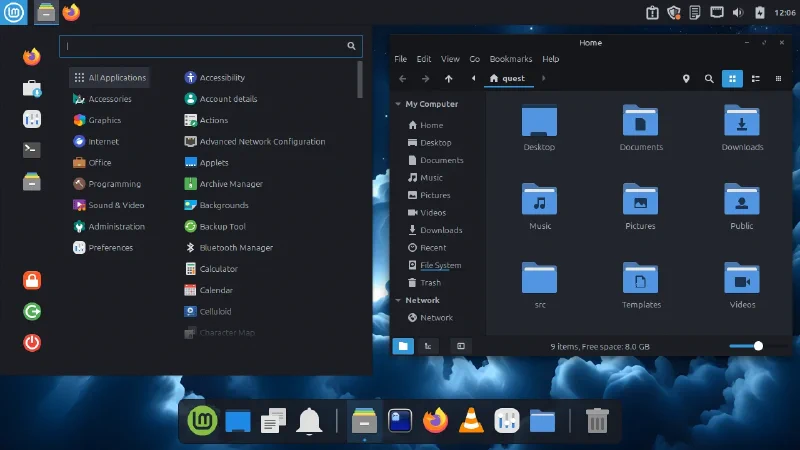Open Software Manager in the menu favorites sidebar

pos(32,88)
